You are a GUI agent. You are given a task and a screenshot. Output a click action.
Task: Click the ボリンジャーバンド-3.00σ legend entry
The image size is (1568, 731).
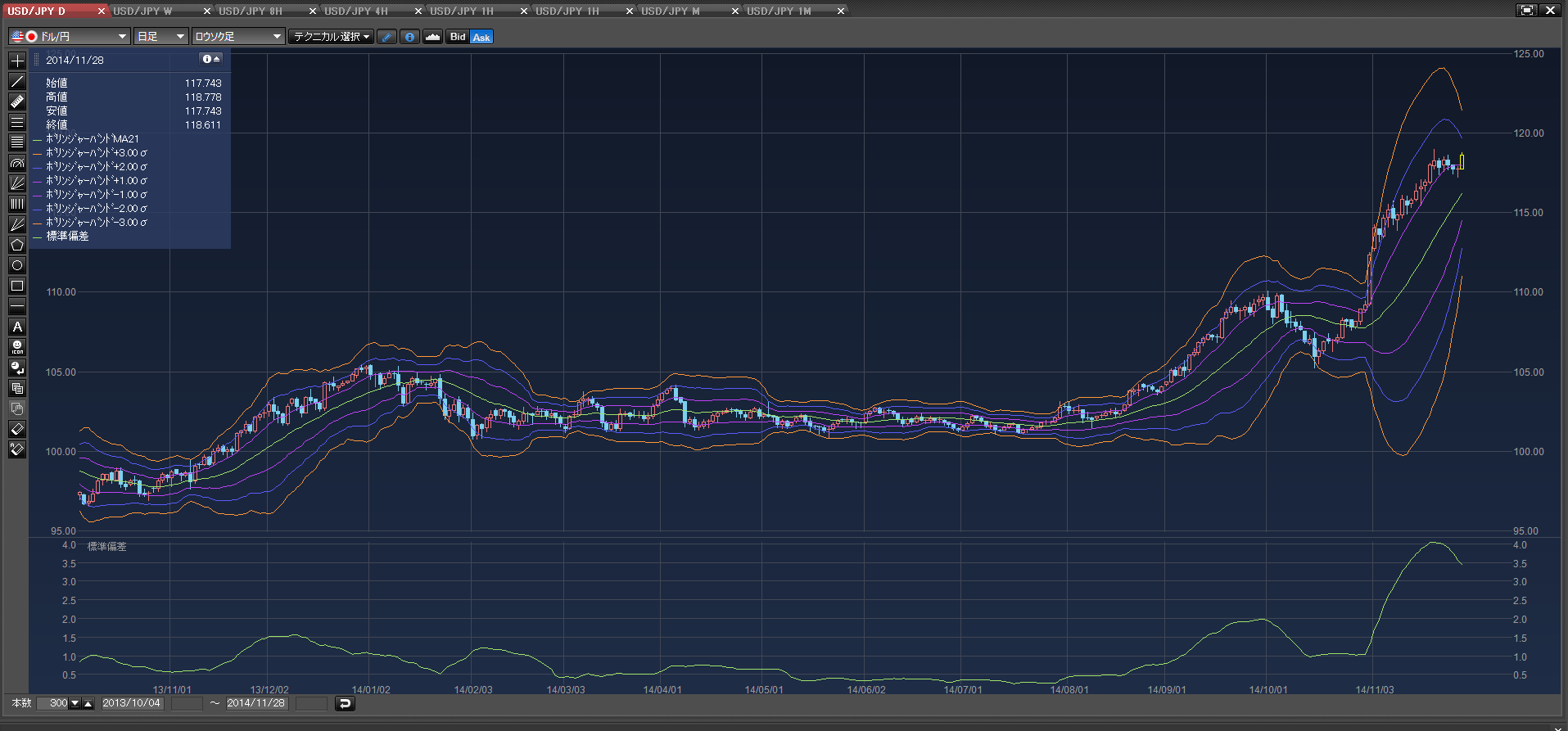tap(97, 223)
